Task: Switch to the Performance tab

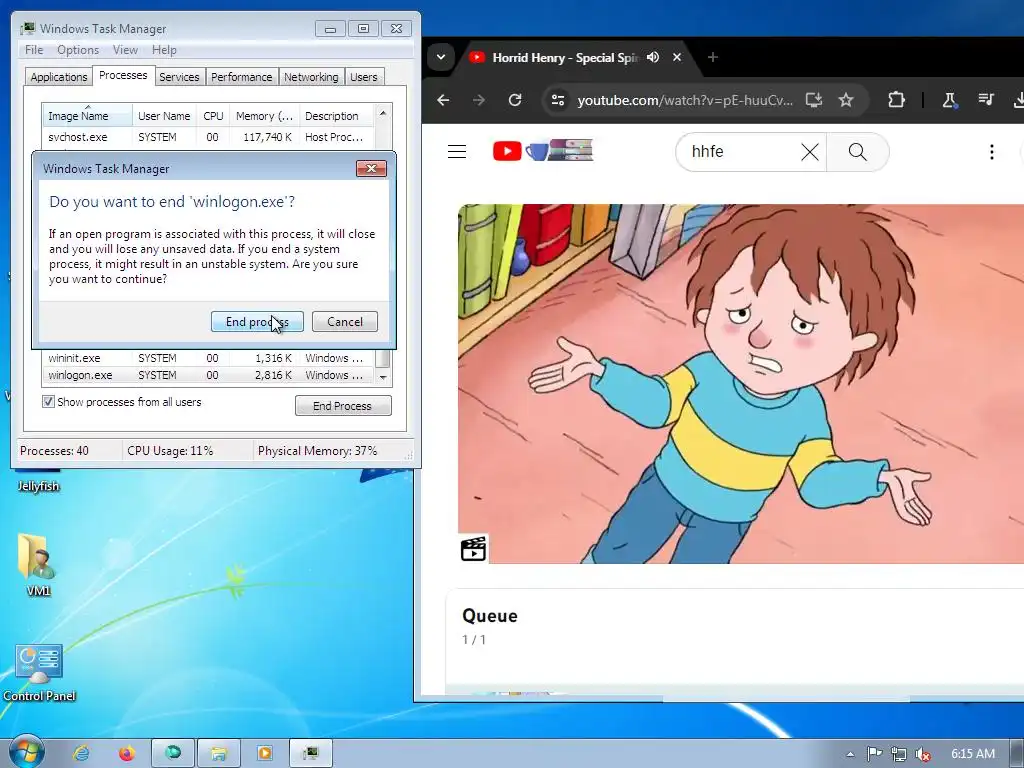Action: 242,77
